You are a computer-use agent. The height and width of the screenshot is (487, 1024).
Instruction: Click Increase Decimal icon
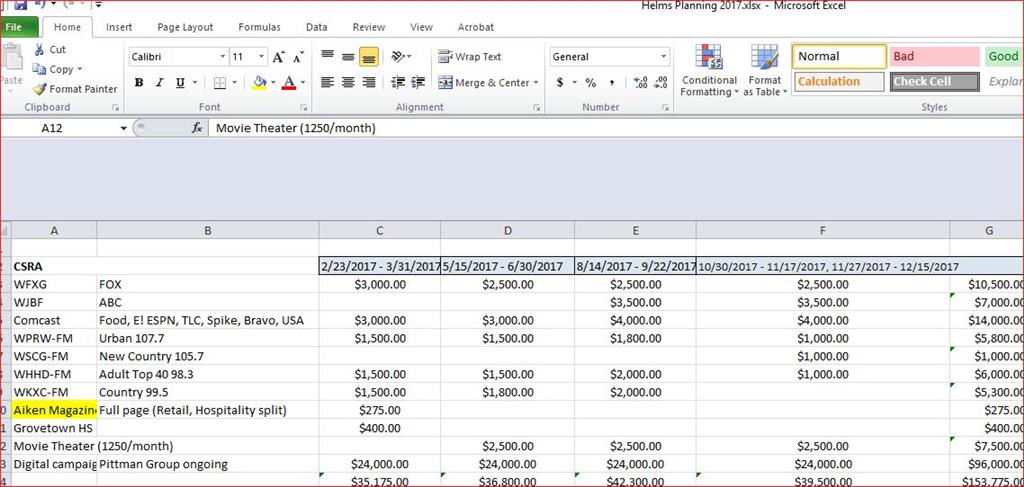641,82
